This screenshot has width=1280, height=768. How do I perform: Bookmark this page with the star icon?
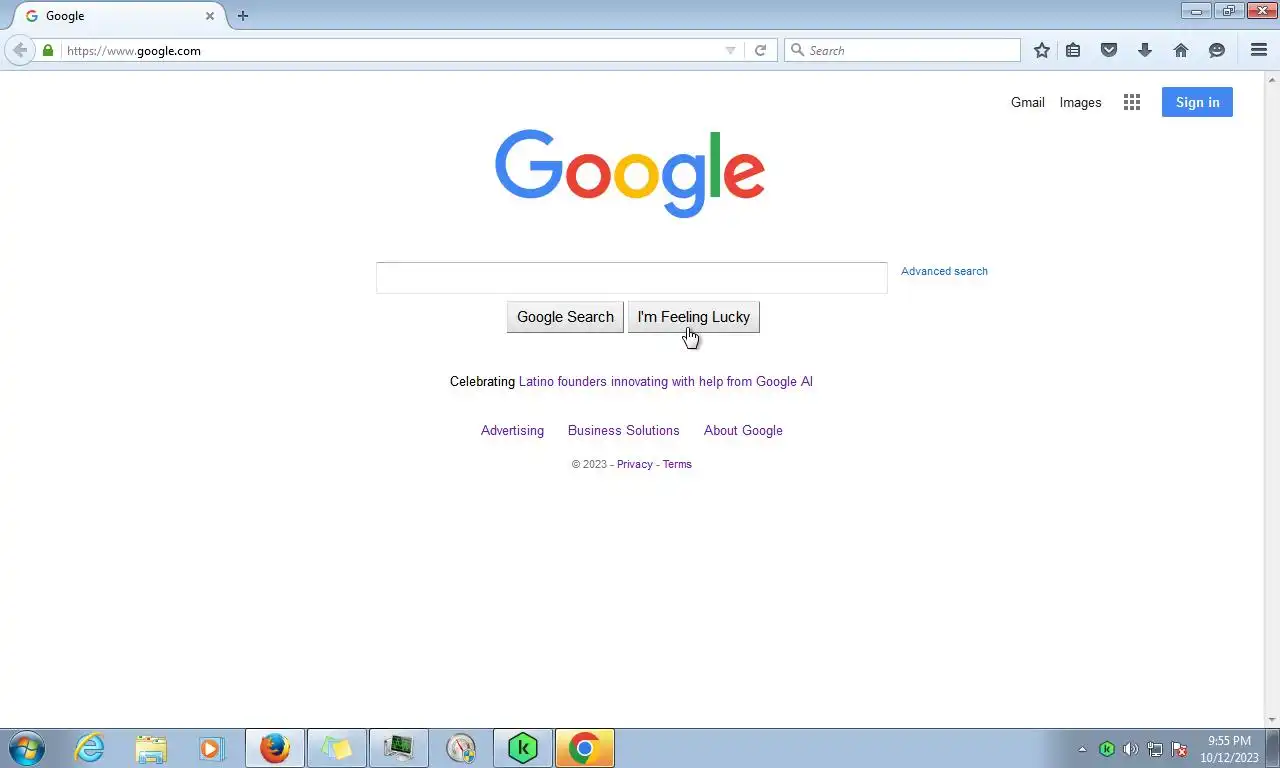tap(1042, 50)
